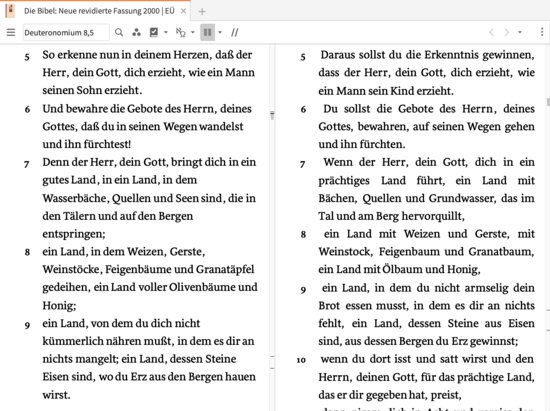Screen dimensions: 550x411
Task: Click the checkmark list icon
Action: tap(154, 33)
